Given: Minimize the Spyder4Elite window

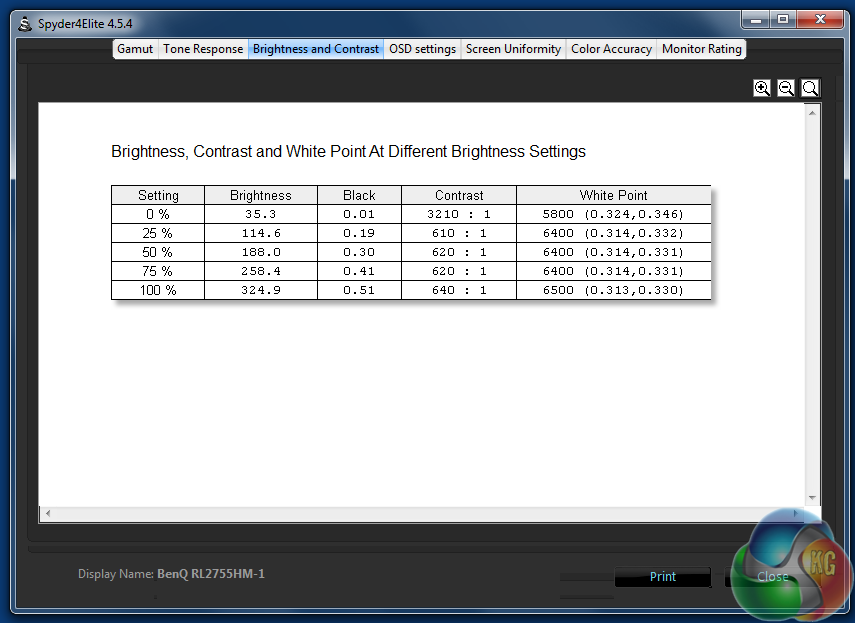Looking at the screenshot, I should point(756,20).
